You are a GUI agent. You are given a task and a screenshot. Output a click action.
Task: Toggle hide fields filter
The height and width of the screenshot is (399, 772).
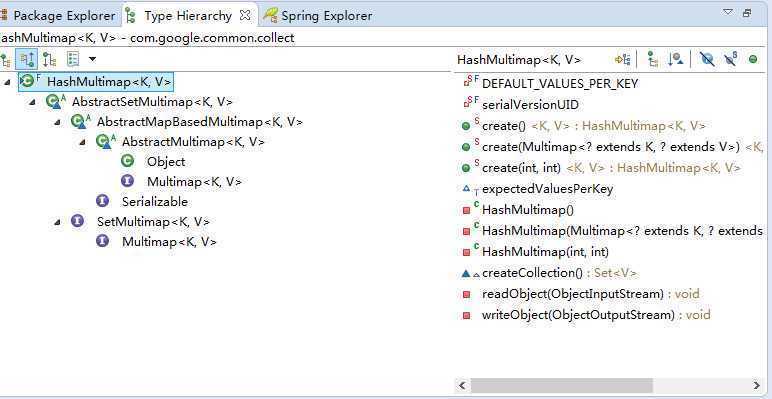(708, 60)
